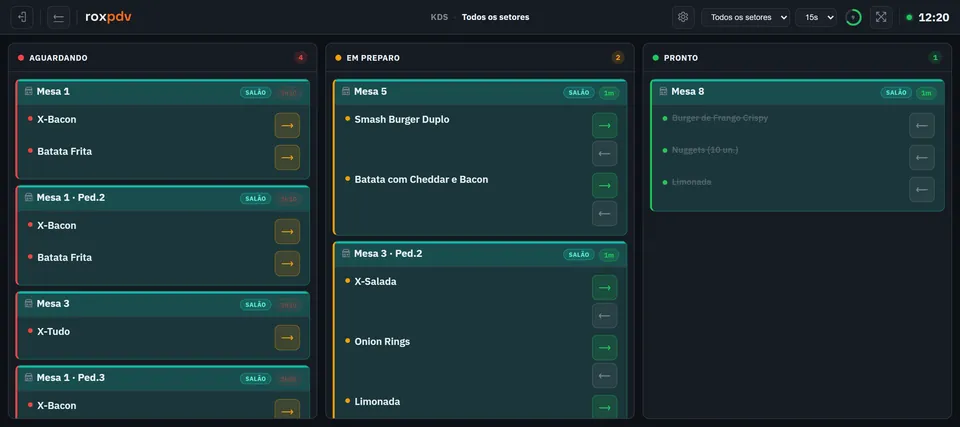Send X-Salada back with the left arrow
The width and height of the screenshot is (960, 427).
click(x=604, y=316)
